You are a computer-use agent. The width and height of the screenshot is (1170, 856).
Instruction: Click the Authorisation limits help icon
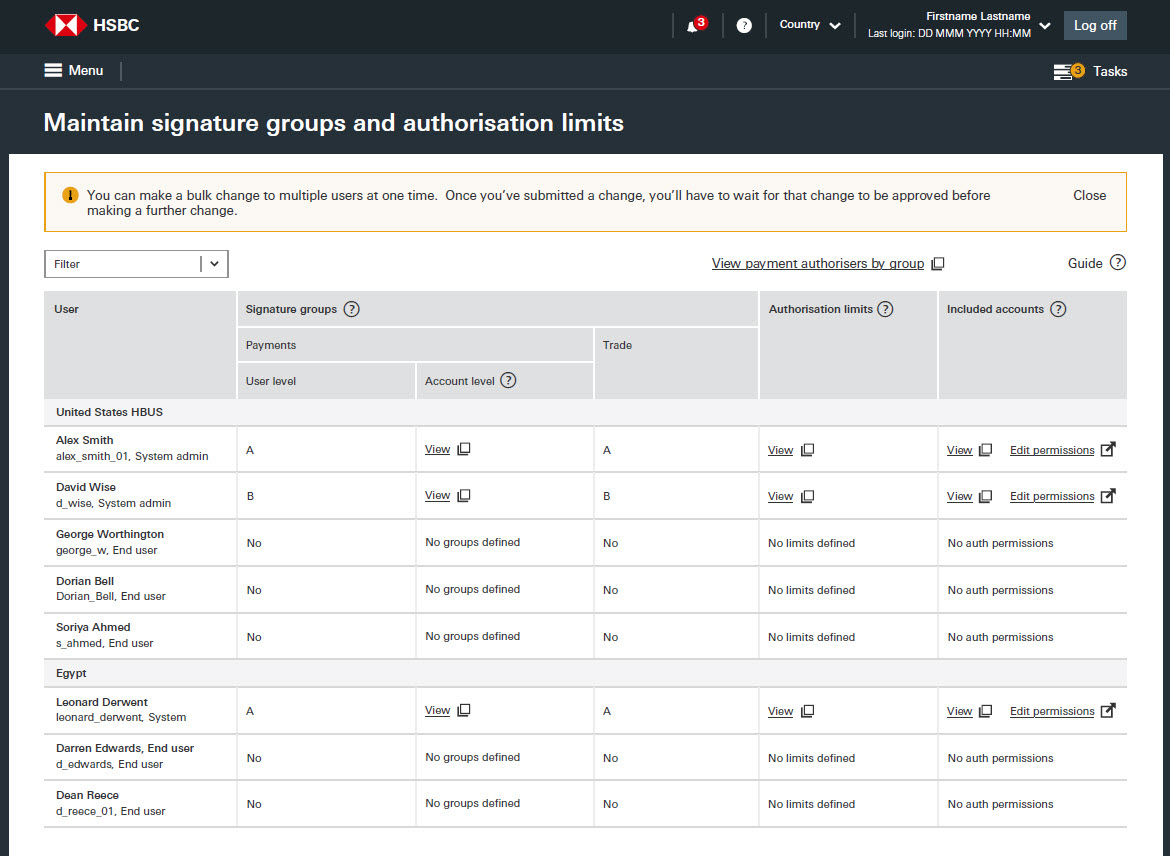pyautogui.click(x=885, y=309)
